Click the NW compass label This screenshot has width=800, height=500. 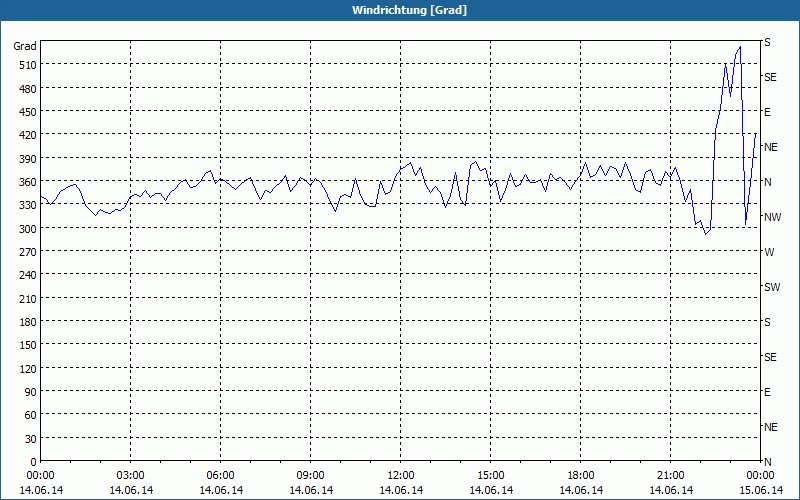point(772,217)
